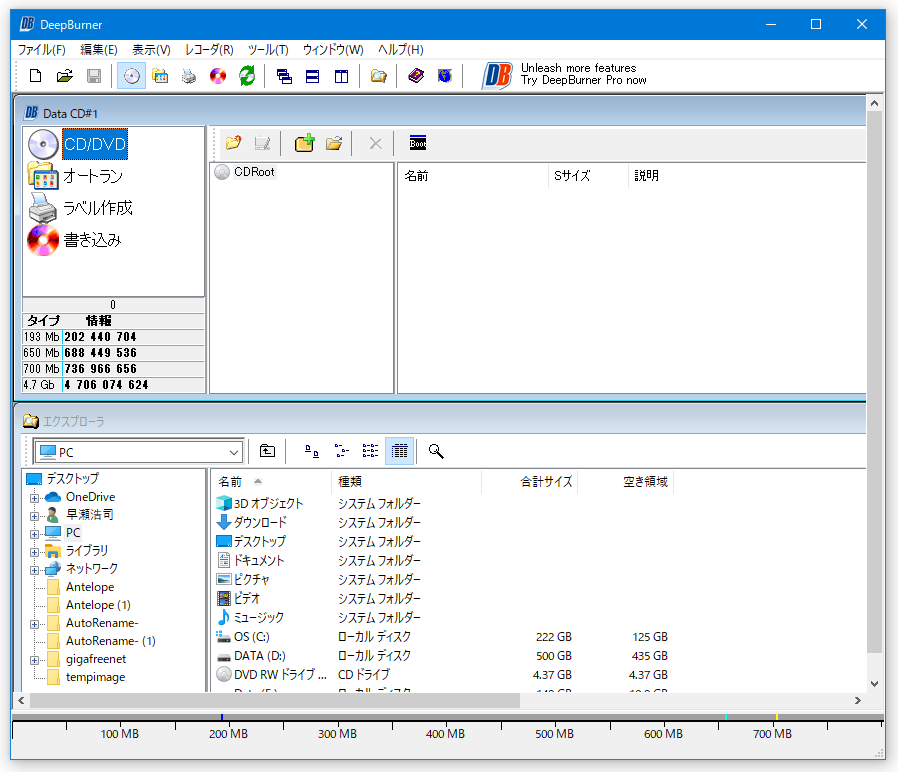Click the colorful Burn disc toolbar icon

coord(218,76)
